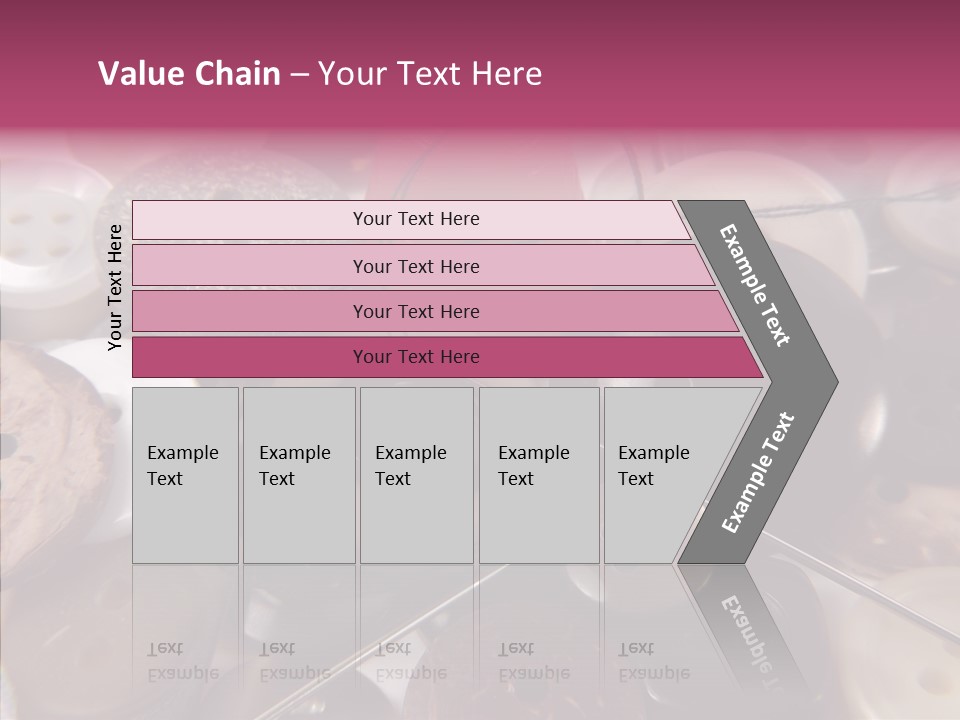The image size is (960, 720).
Task: Select the fourth gray 'Example Text' box
Action: (x=538, y=475)
